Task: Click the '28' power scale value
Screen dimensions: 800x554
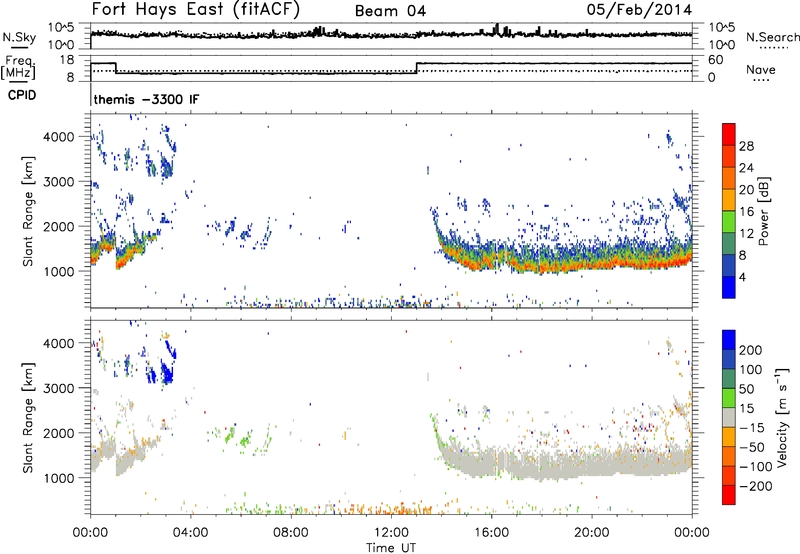Action: [x=746, y=146]
